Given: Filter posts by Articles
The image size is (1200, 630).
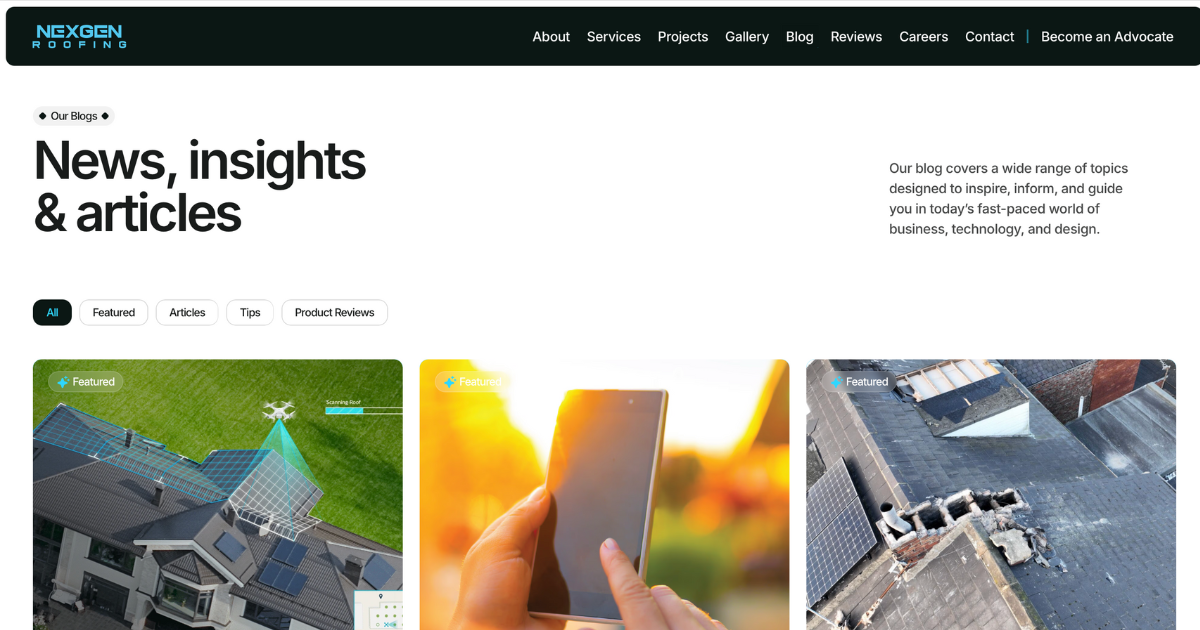Looking at the screenshot, I should pos(187,313).
